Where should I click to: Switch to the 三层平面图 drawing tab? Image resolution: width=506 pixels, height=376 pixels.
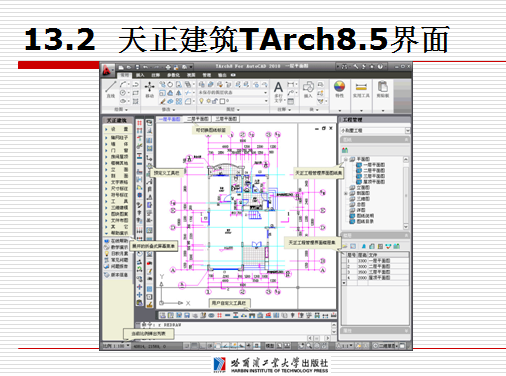pos(226,119)
